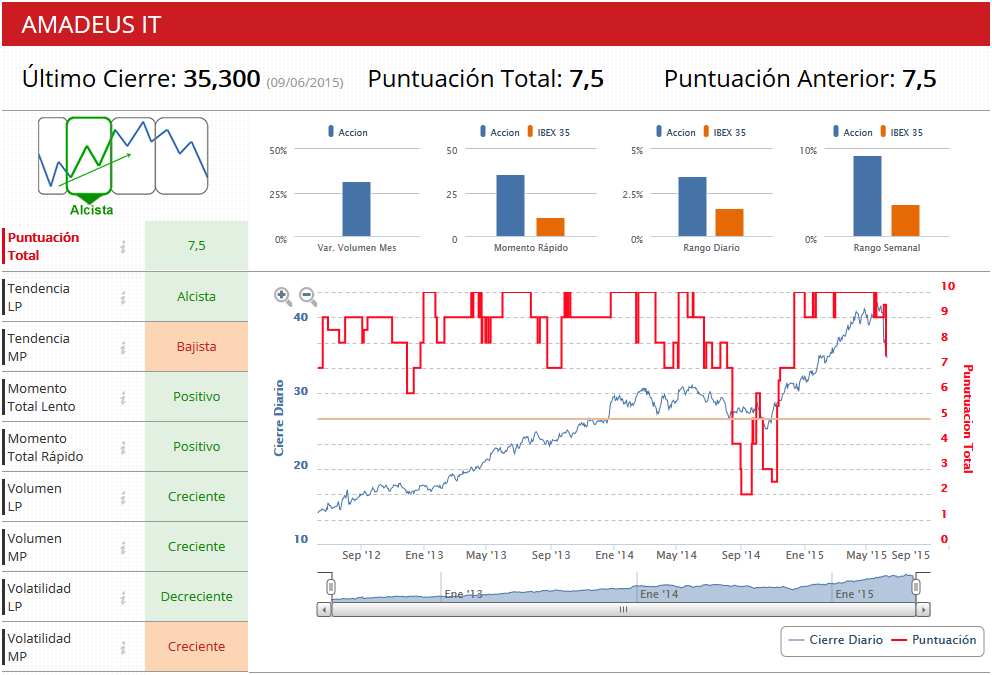The width and height of the screenshot is (992, 675).
Task: Toggle Puntuación series in chart legend
Action: 934,640
